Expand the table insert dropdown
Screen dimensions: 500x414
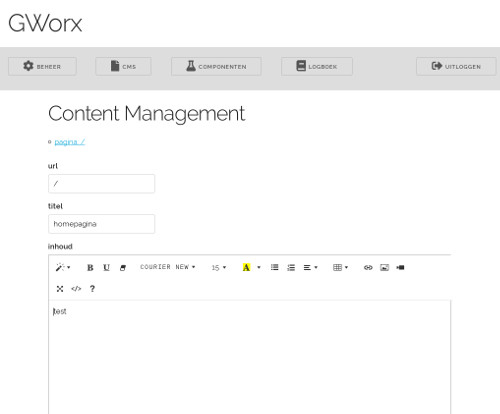[340, 267]
